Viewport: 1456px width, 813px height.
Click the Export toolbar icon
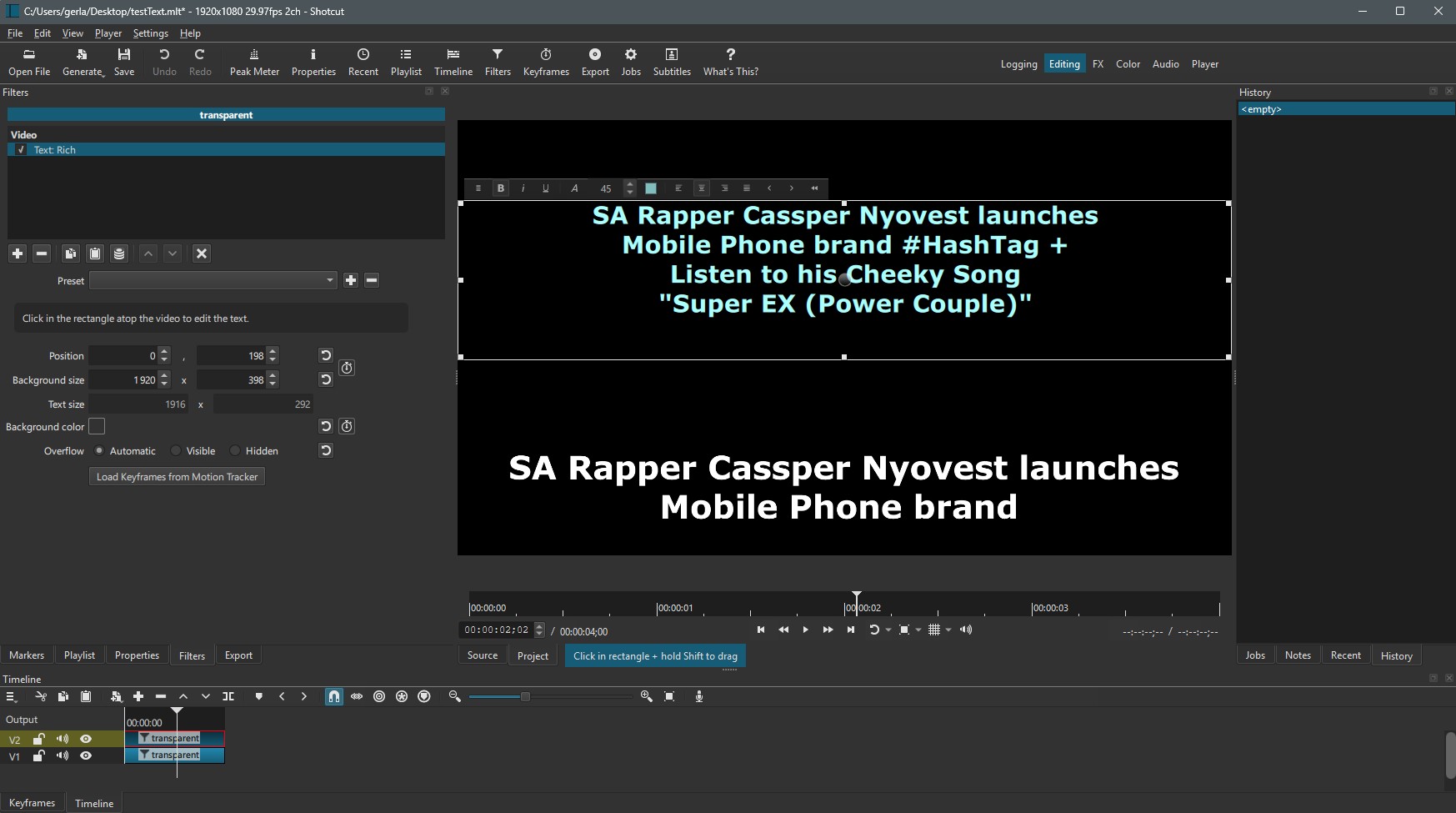coord(595,63)
